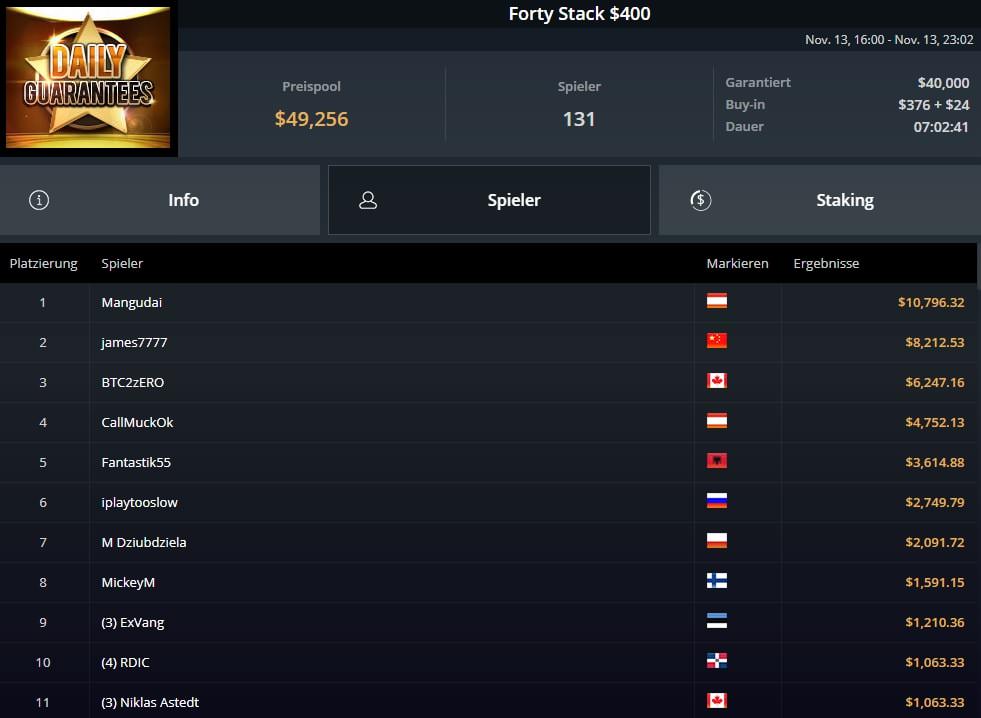981x718 pixels.
Task: Open the Info tab
Action: 160,200
